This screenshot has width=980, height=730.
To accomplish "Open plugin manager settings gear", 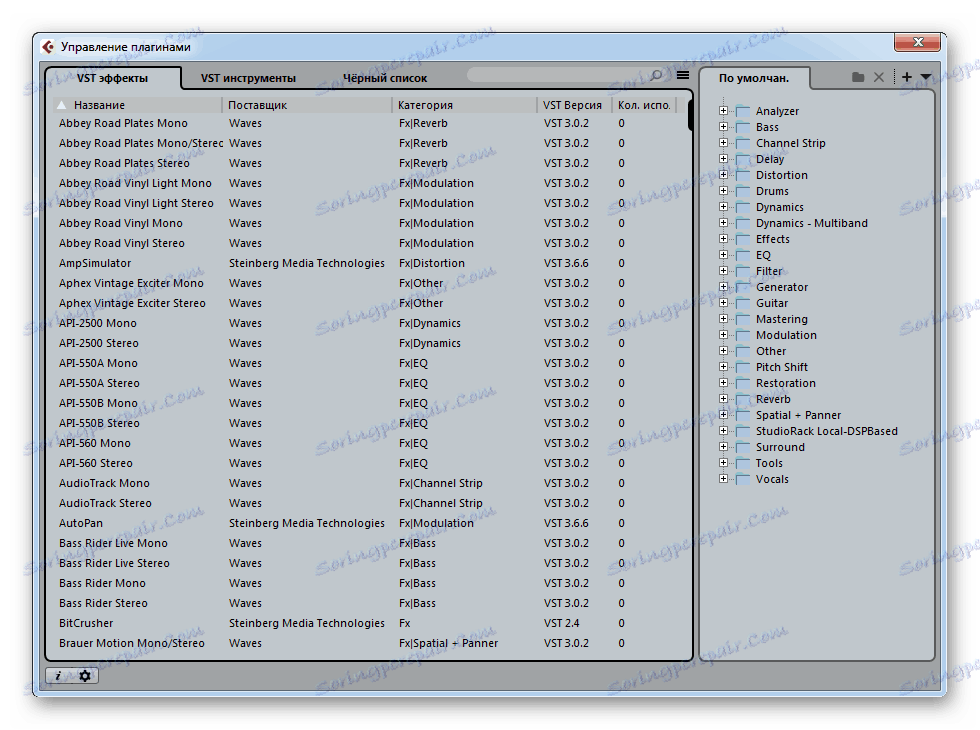I will [85, 676].
